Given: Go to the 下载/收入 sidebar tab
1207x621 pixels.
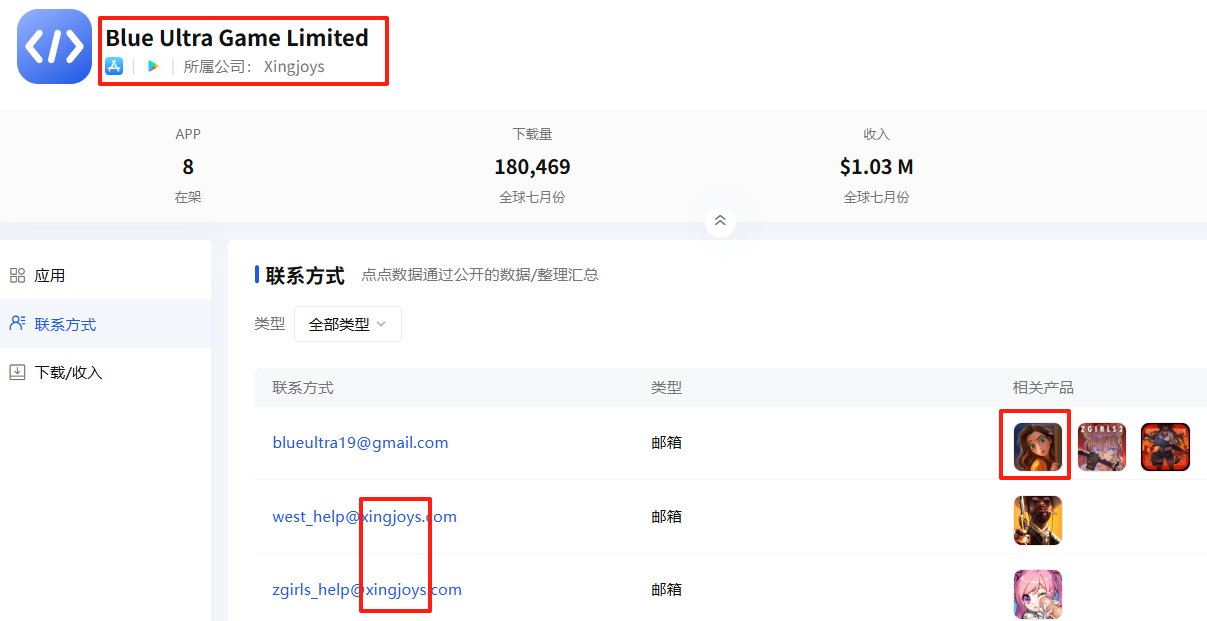Looking at the screenshot, I should tap(105, 372).
